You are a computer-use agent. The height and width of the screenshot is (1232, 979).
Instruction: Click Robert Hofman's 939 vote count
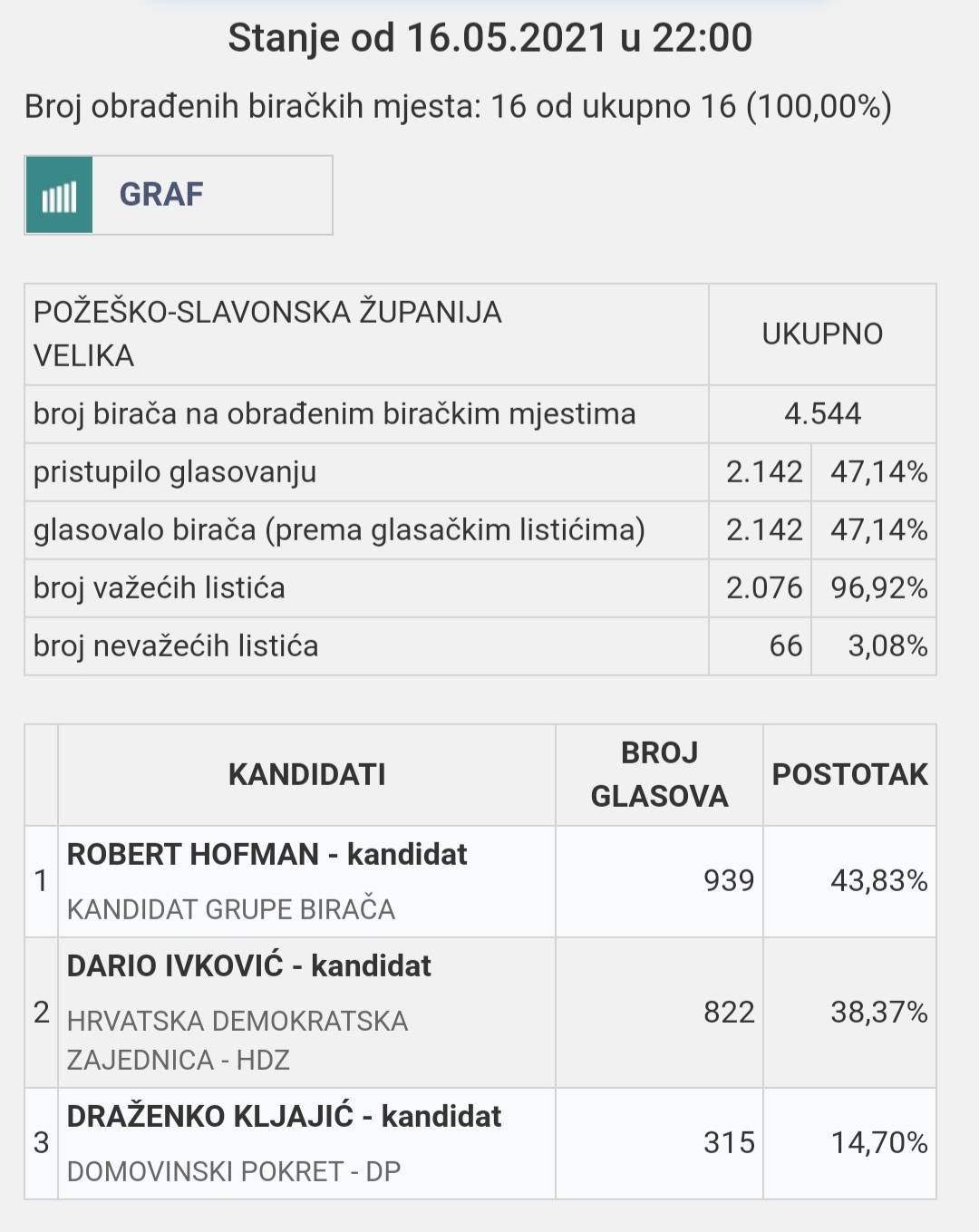[729, 881]
